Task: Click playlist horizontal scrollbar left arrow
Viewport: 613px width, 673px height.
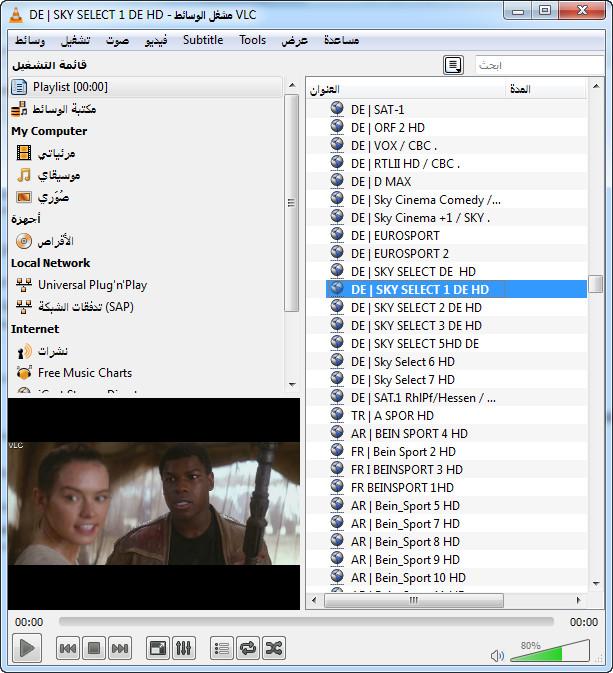Action: point(314,600)
